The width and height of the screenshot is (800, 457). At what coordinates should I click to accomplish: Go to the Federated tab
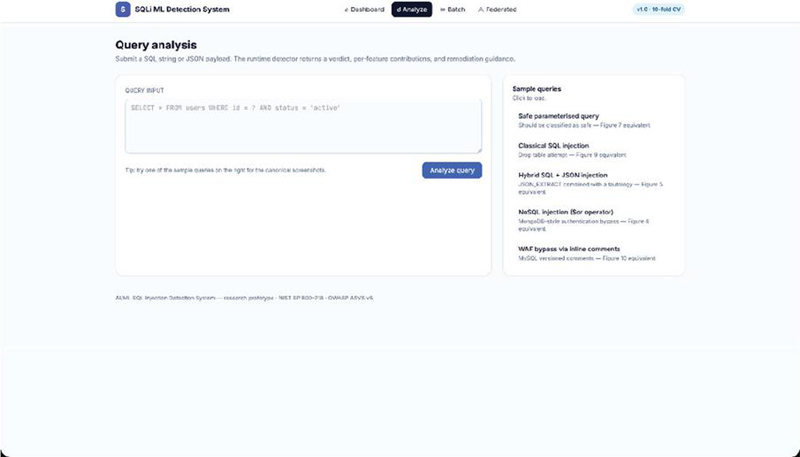click(x=497, y=9)
